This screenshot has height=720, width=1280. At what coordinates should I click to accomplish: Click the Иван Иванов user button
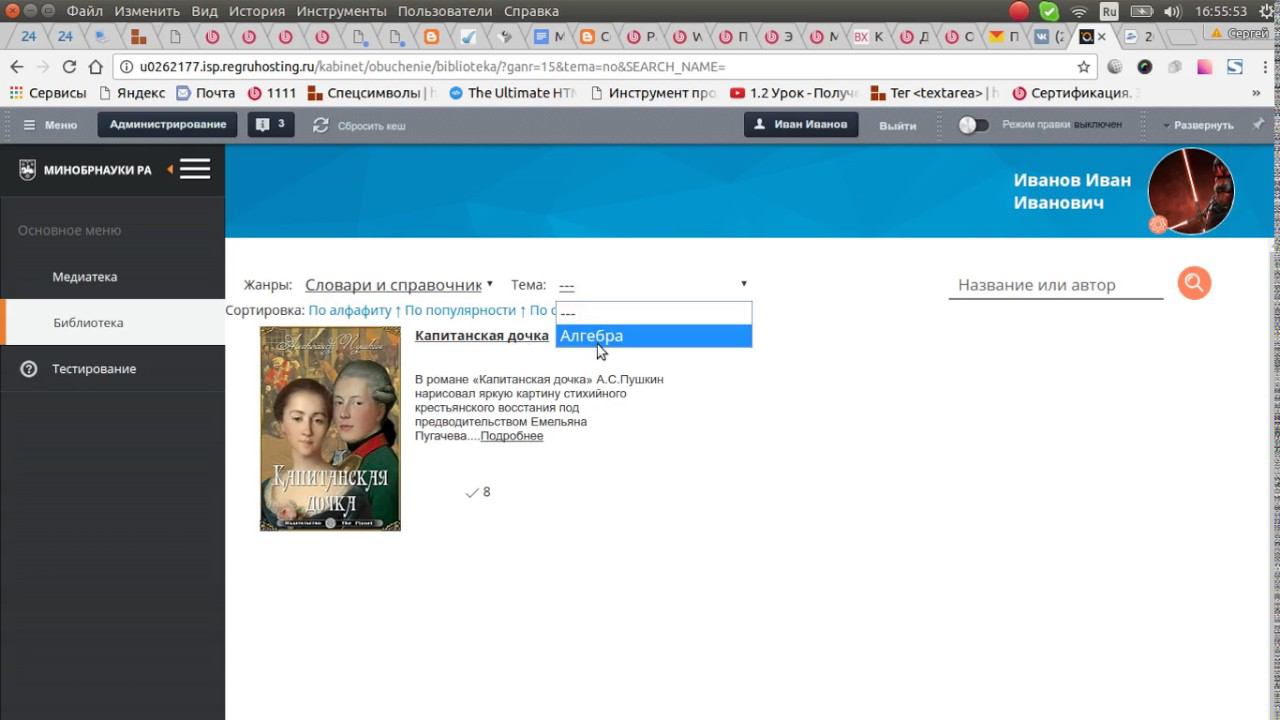pos(801,125)
